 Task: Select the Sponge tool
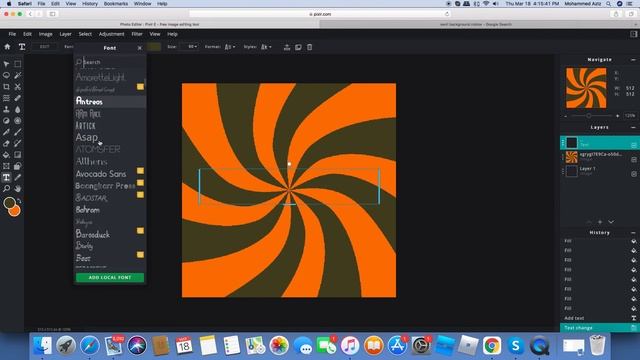[x=18, y=121]
